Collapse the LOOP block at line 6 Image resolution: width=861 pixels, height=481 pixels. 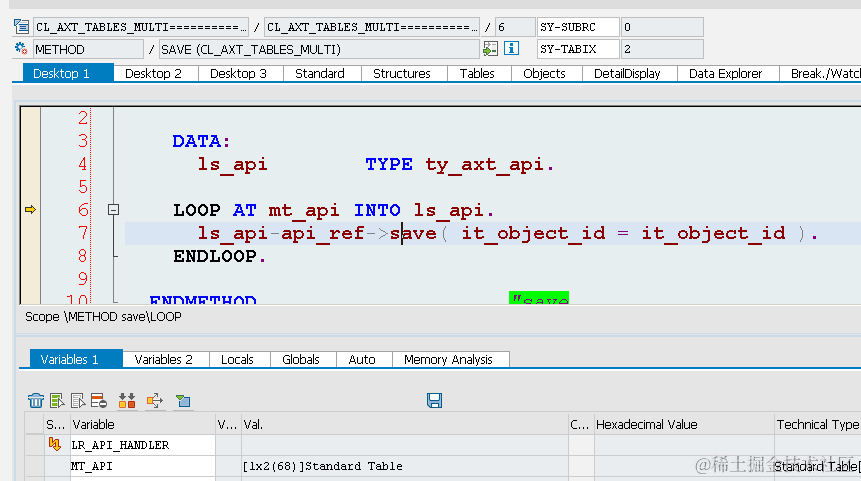click(x=113, y=209)
